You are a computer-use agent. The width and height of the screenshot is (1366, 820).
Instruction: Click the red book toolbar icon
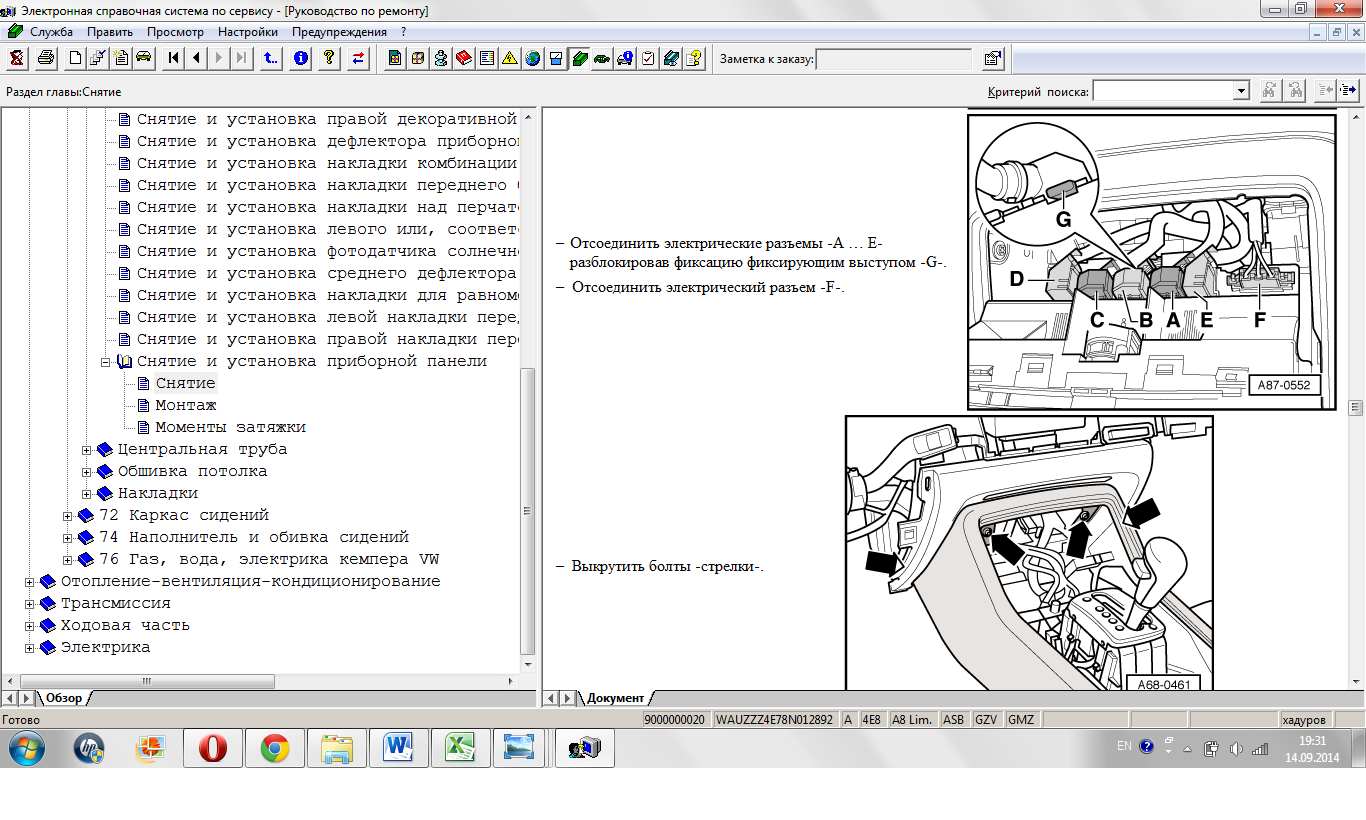click(x=464, y=58)
